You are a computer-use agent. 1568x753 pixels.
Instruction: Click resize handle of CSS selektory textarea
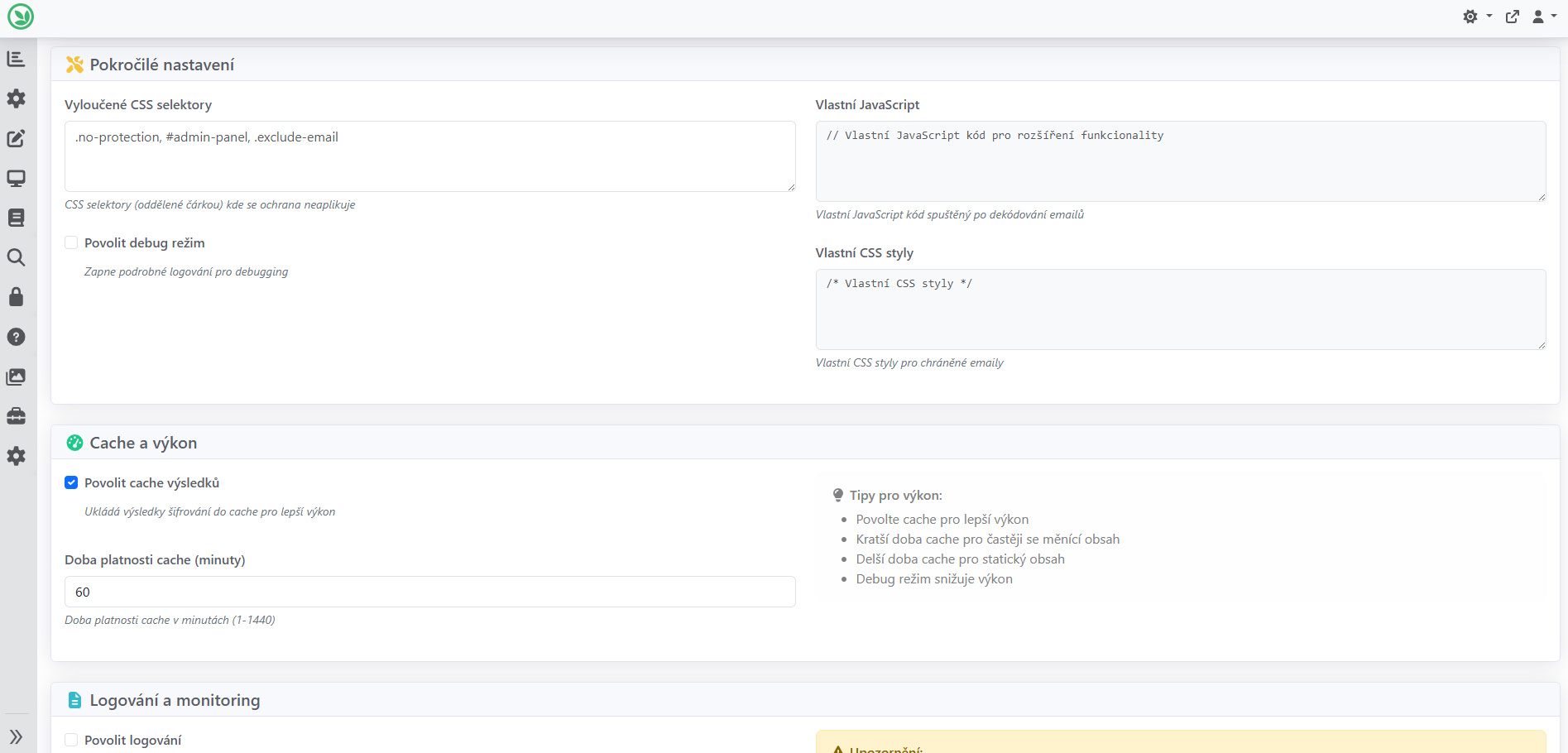coord(791,187)
